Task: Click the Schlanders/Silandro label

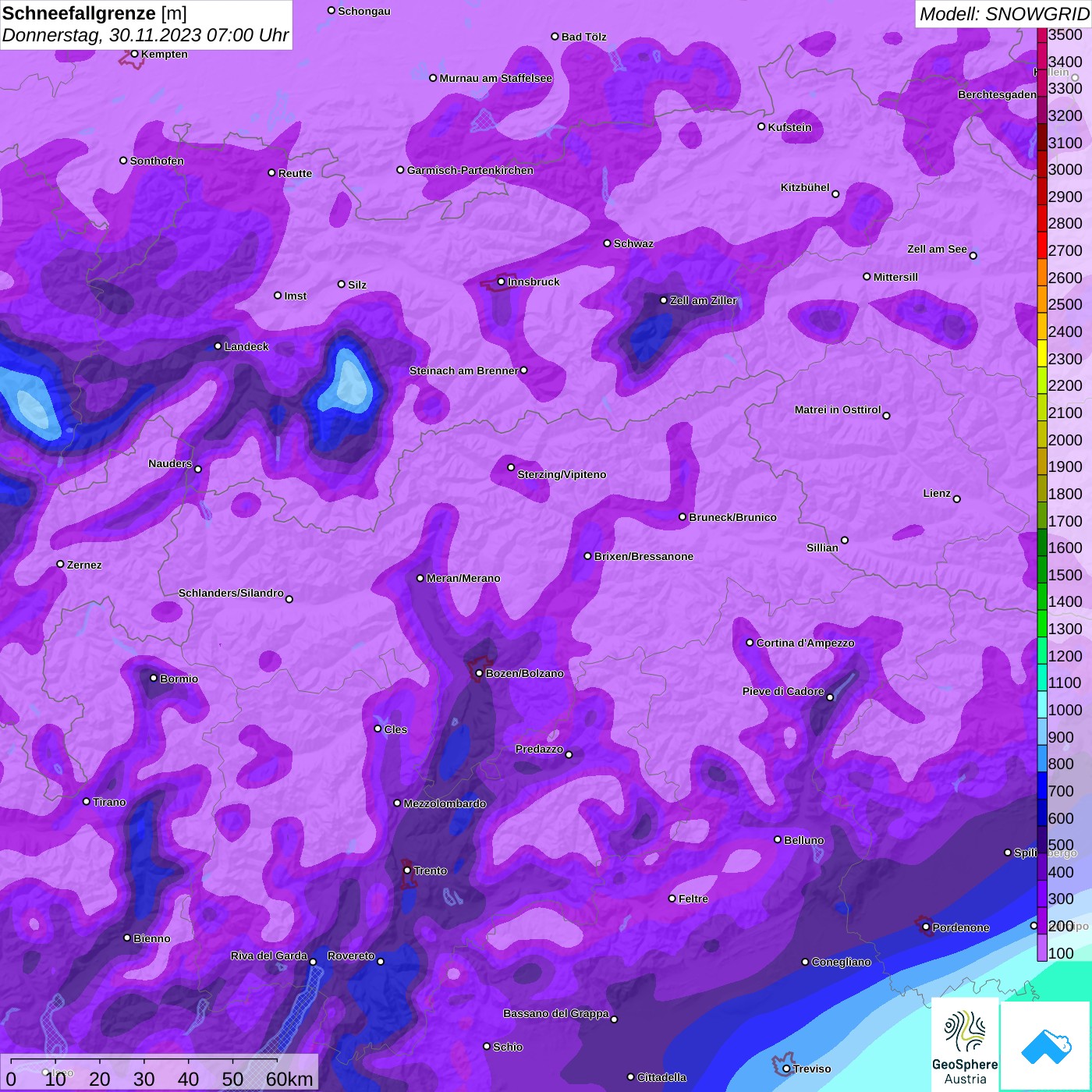Action: [x=231, y=593]
